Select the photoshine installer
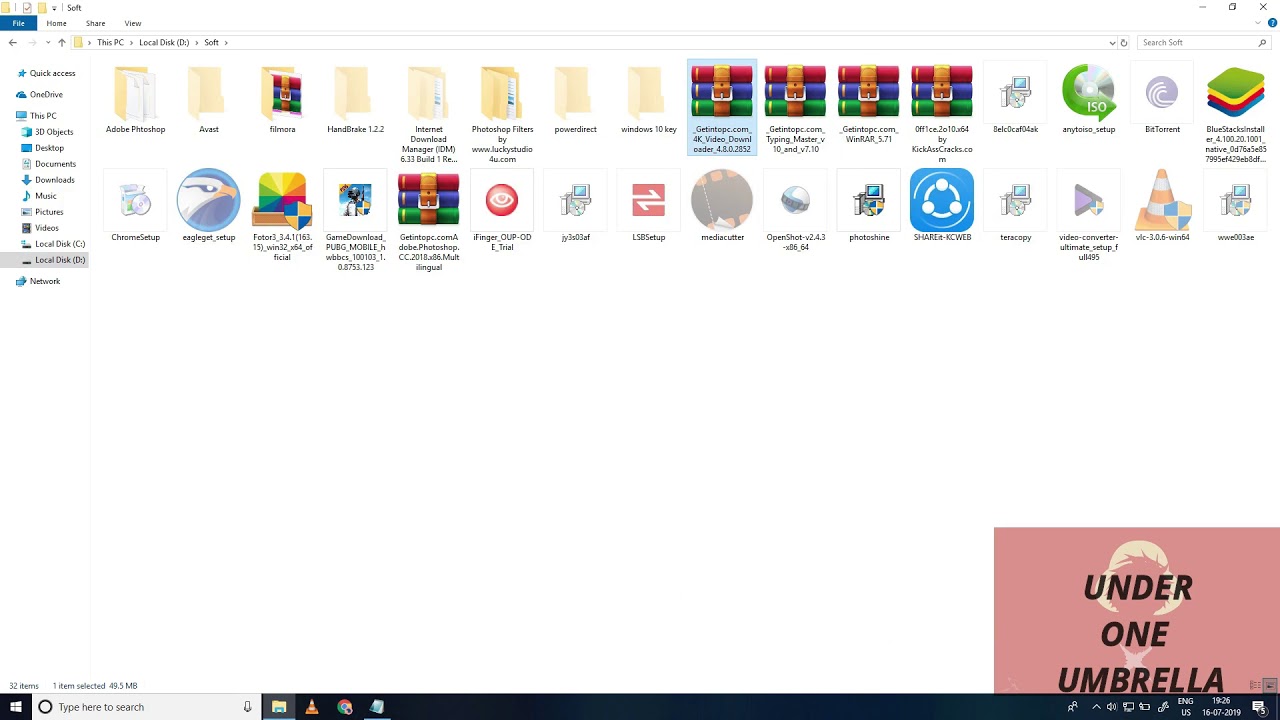Screen dimensions: 1280x720 pos(868,208)
